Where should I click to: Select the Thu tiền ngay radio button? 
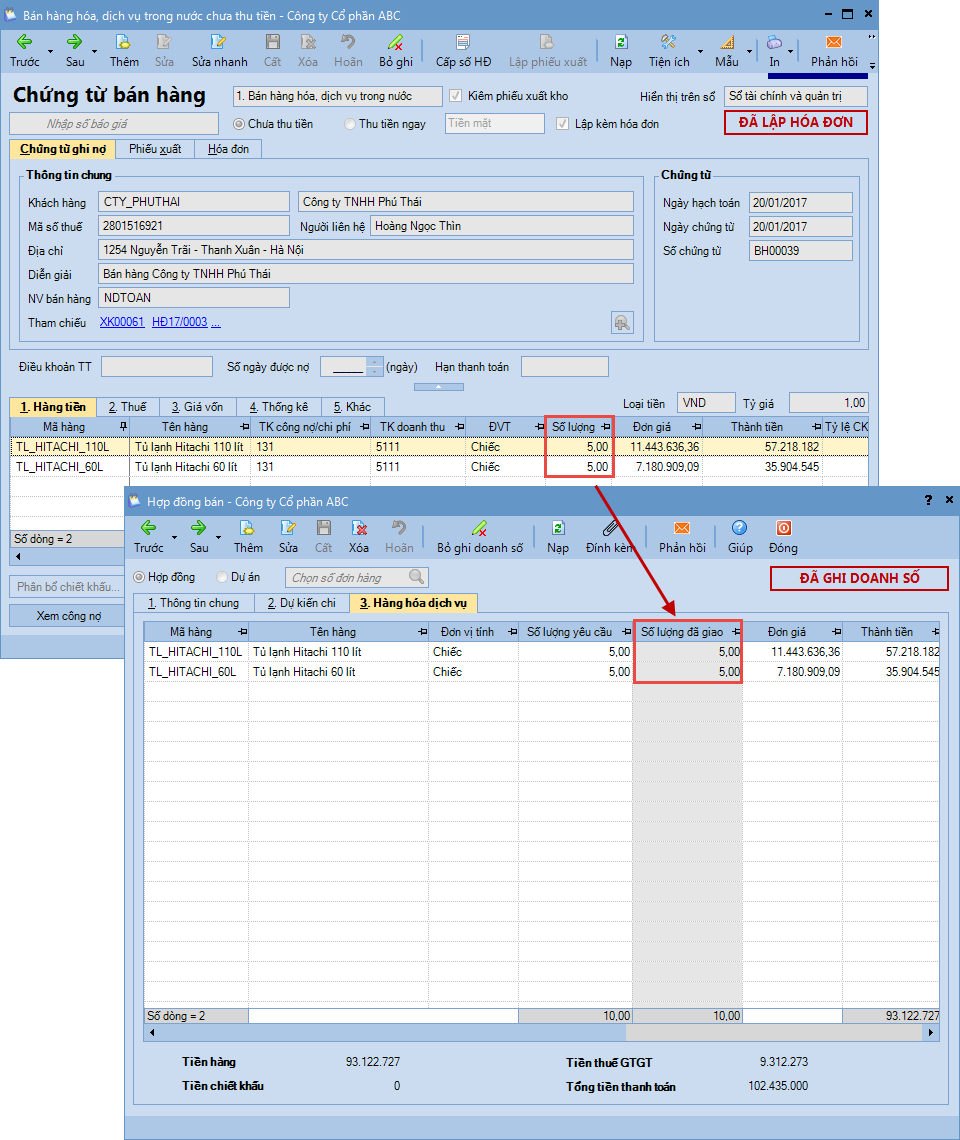(349, 124)
